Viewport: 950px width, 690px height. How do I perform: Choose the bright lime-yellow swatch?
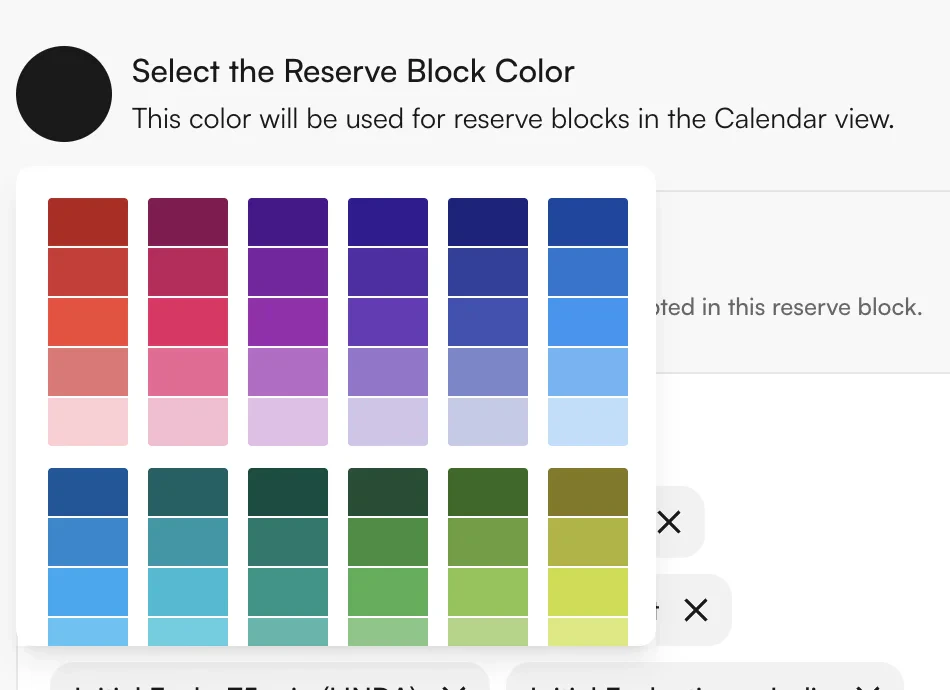(x=588, y=591)
